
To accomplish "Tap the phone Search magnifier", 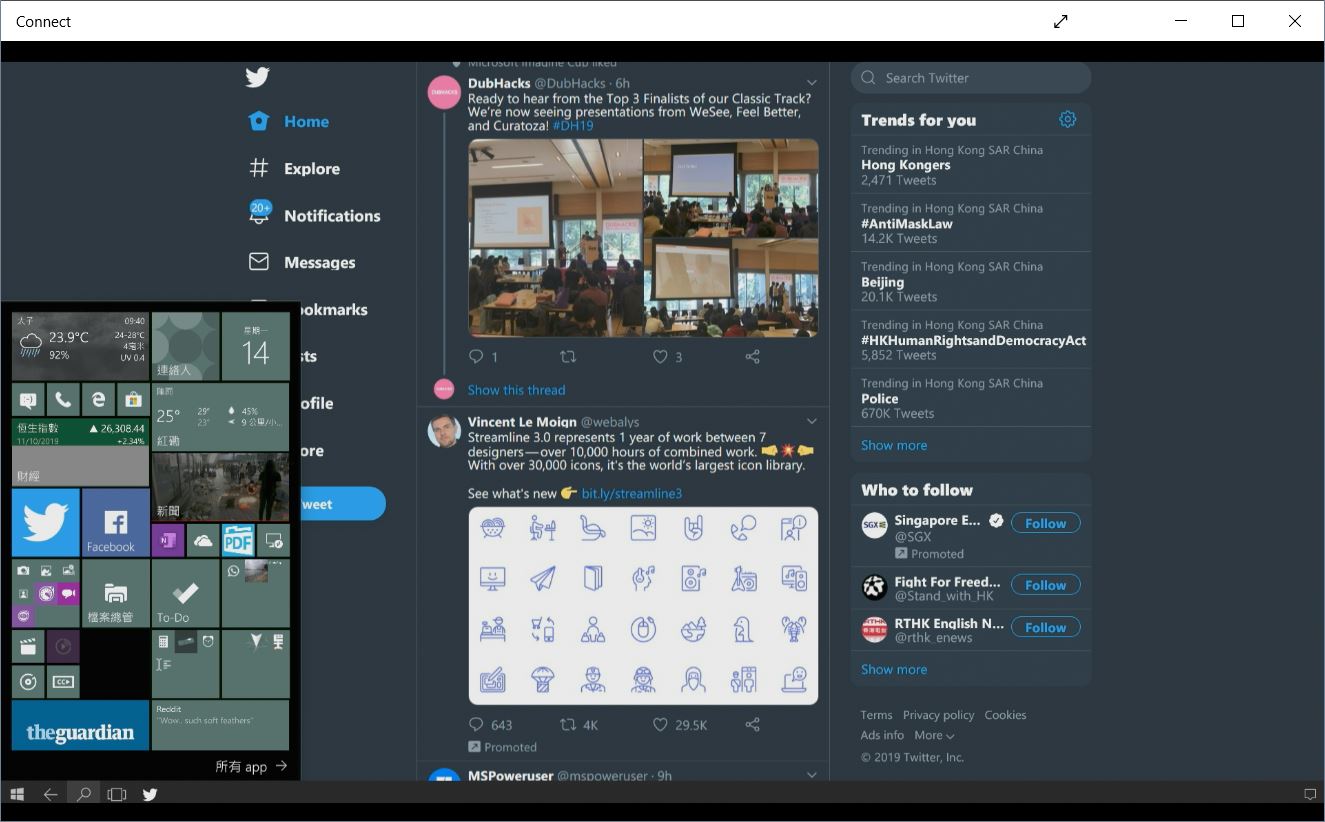I will (x=84, y=794).
